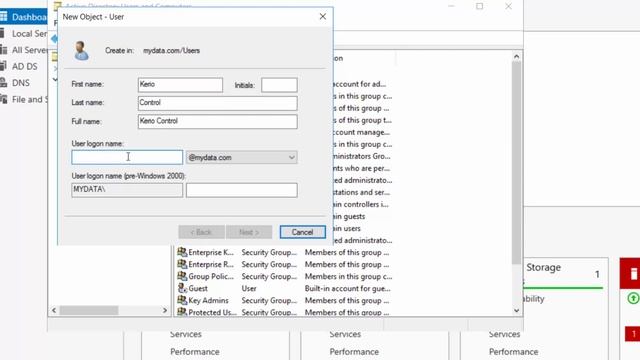Select the Protected Us... row name
Screen dimensions: 640x360
click(x=212, y=312)
